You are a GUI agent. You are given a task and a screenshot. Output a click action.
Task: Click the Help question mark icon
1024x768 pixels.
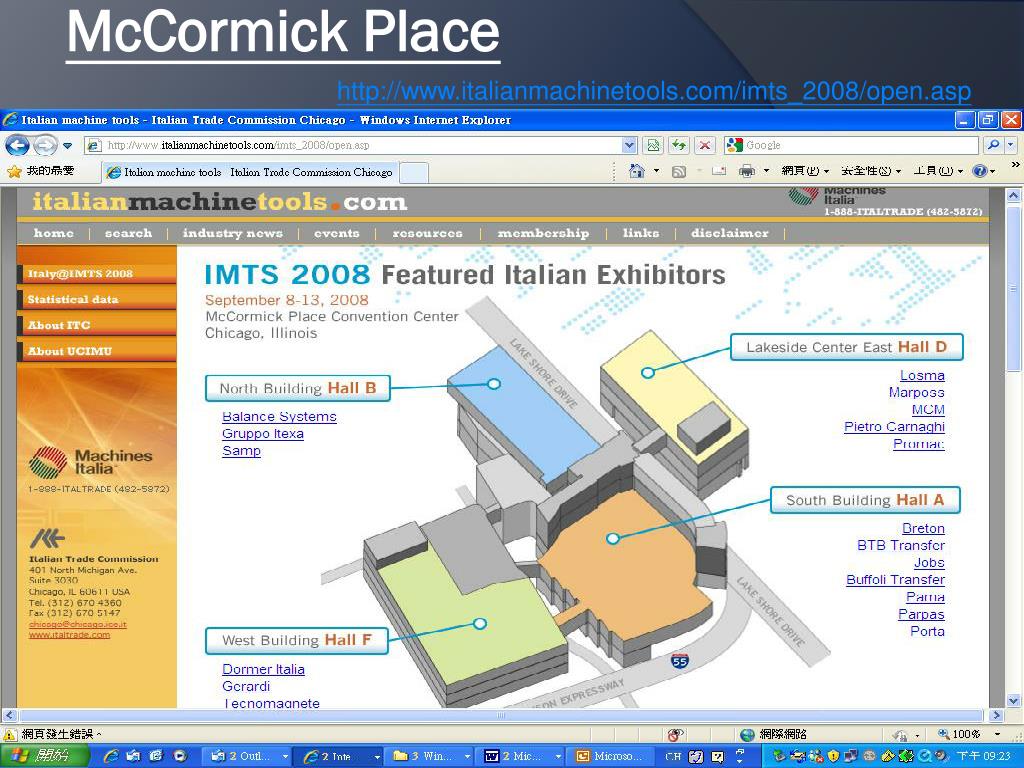click(979, 171)
